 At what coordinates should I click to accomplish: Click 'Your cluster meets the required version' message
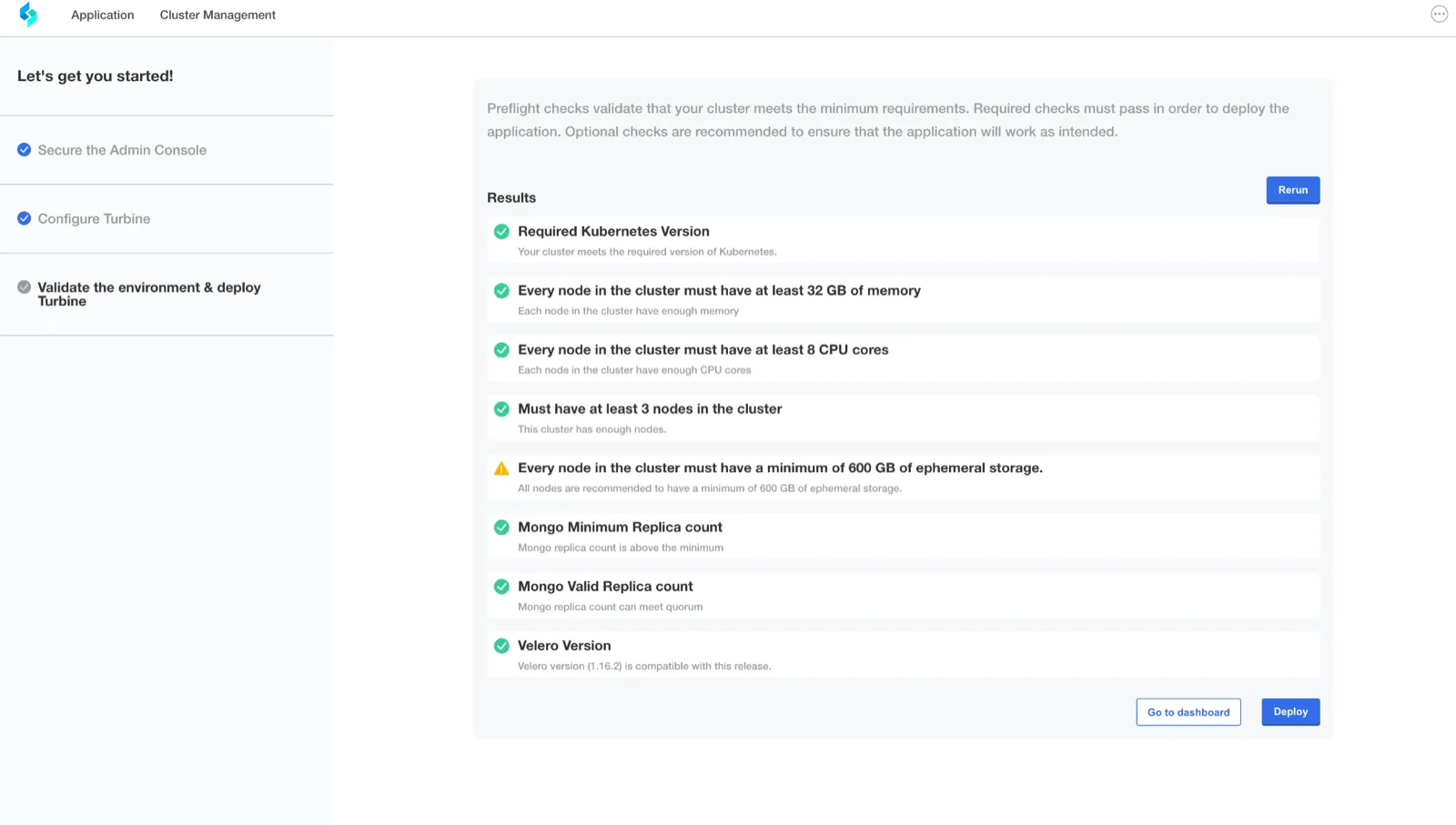pyautogui.click(x=647, y=252)
